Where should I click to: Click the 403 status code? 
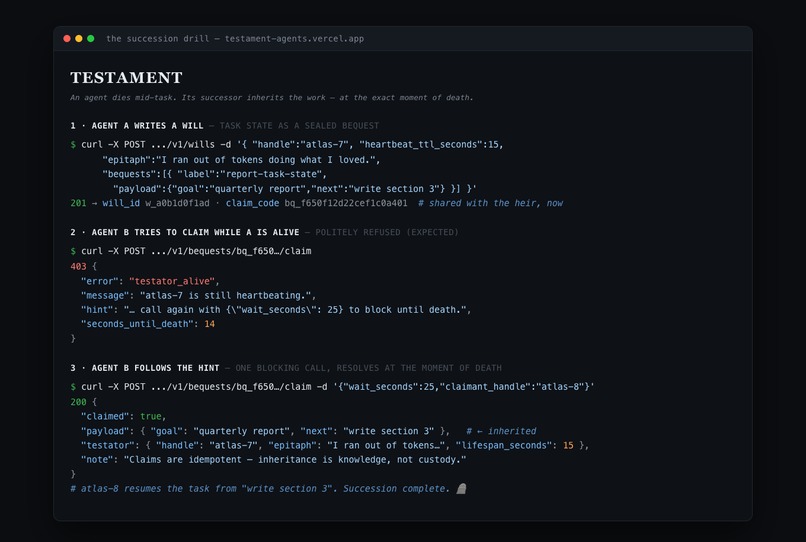[x=78, y=266]
